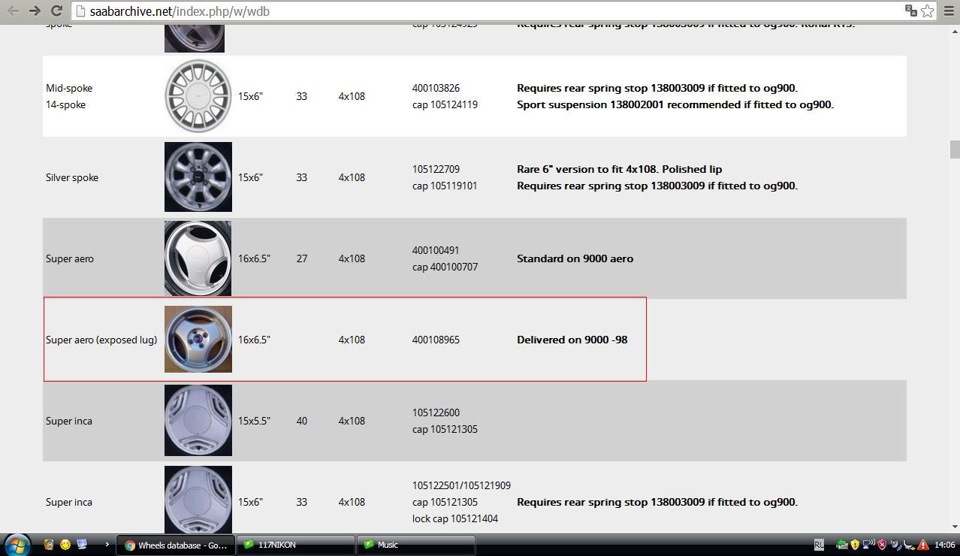Click the 14:06 system clock

(x=945, y=544)
